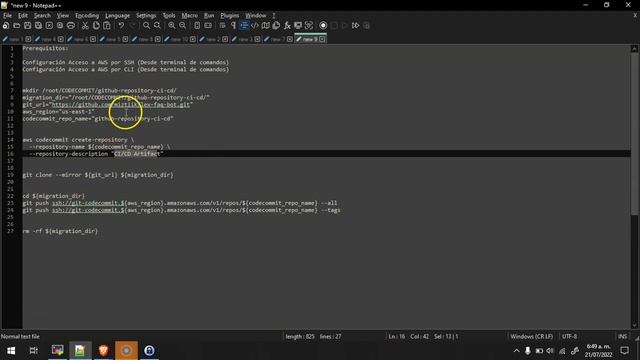Click the ssh git-codecommit link on line 23
The image size is (640, 360).
tap(88, 203)
